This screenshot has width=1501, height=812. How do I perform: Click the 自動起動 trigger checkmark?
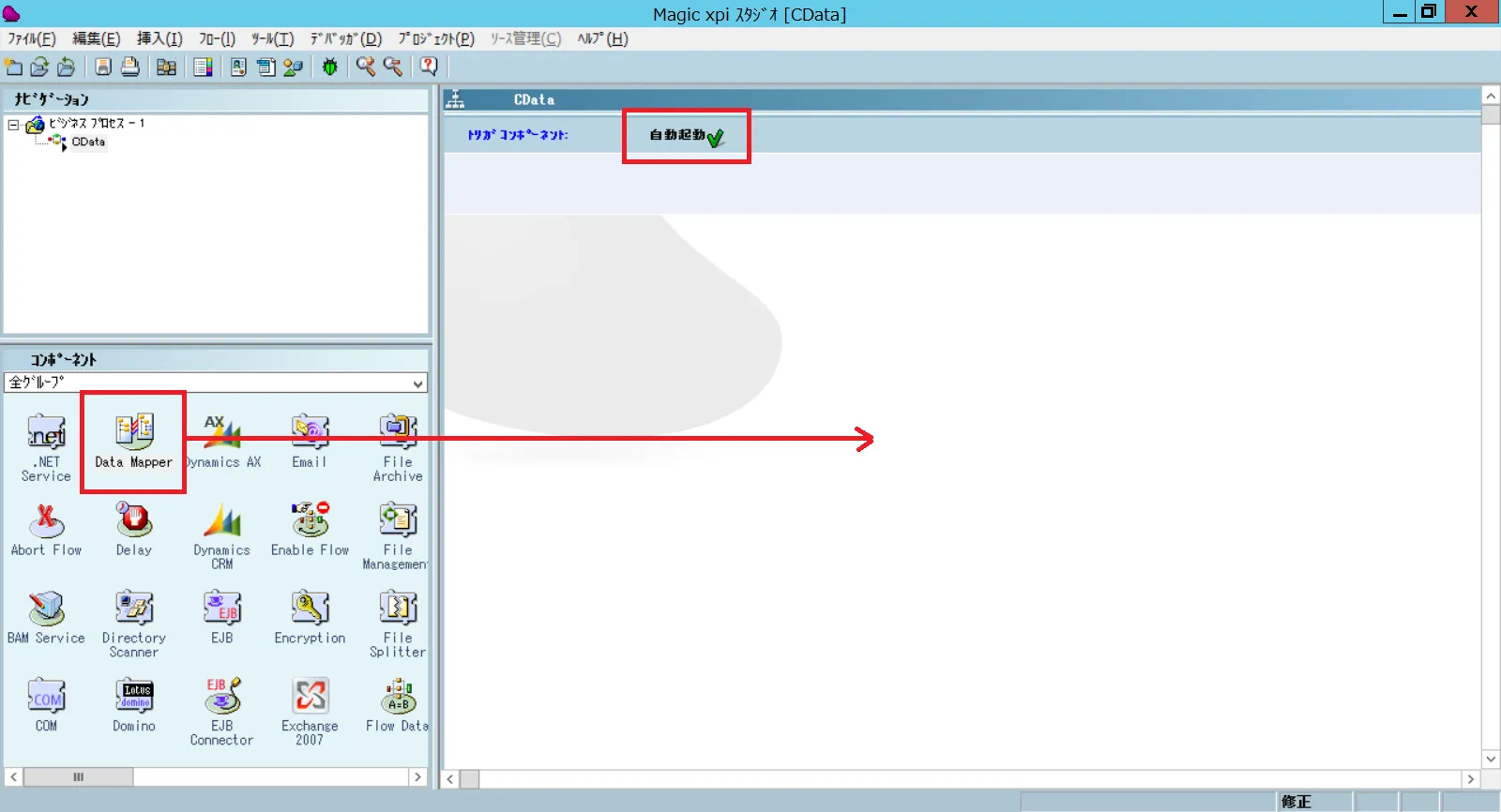716,139
